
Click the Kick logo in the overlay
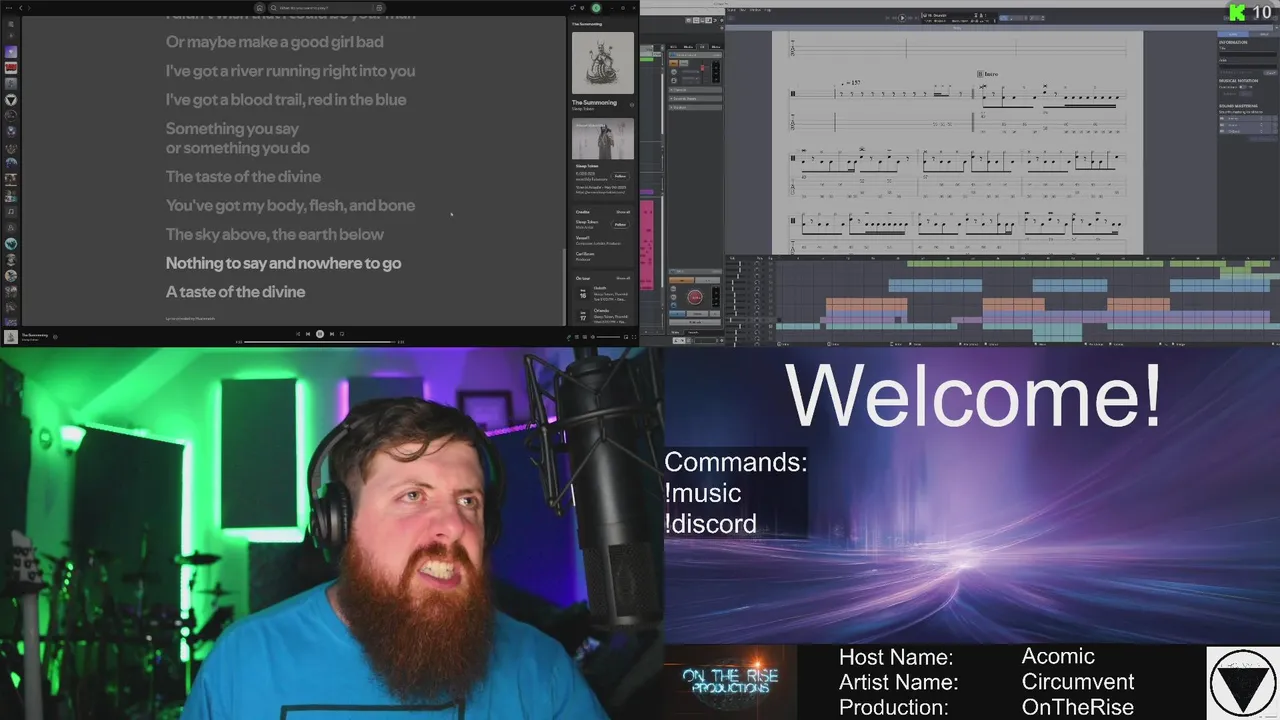(1238, 12)
